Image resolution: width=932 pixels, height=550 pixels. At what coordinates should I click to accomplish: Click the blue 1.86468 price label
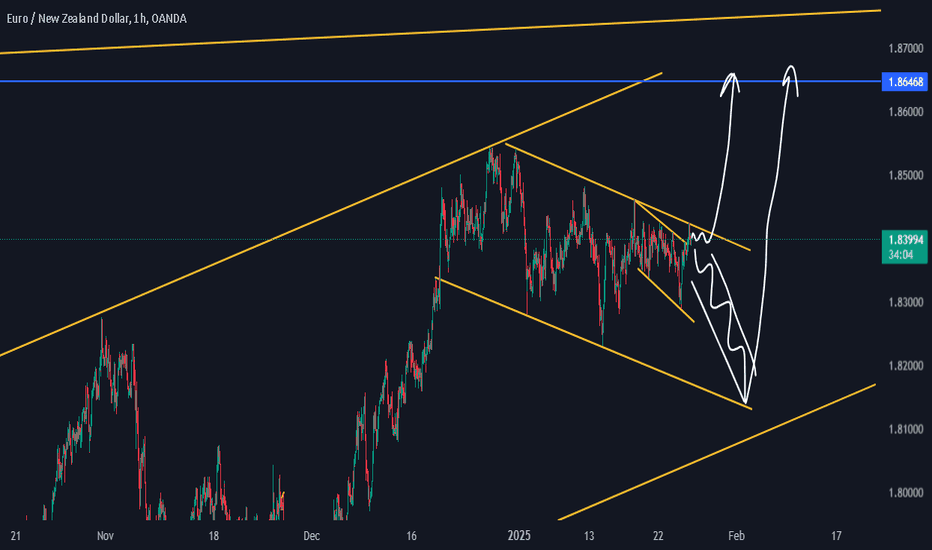click(905, 81)
